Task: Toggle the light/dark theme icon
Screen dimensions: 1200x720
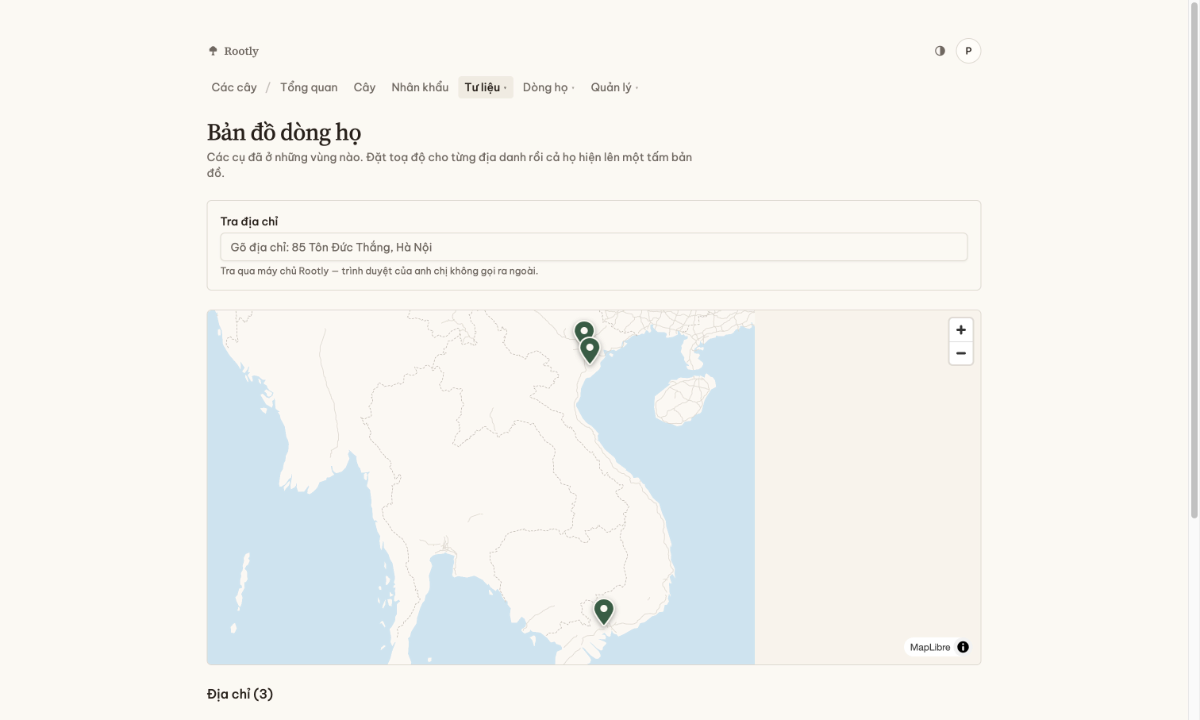Action: point(940,51)
